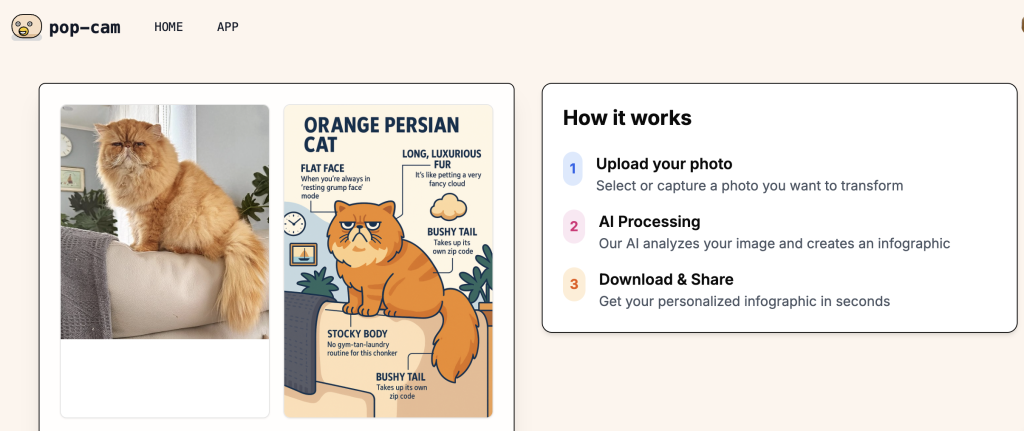Click the illustrated wall clock in infographic
Viewport: 1024px width, 431px height.
pos(295,224)
